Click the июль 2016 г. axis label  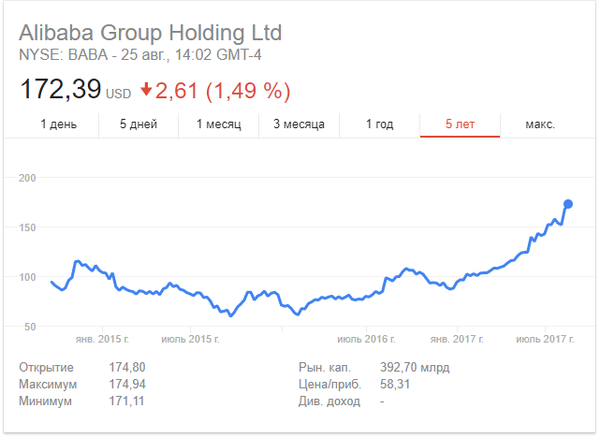366,339
